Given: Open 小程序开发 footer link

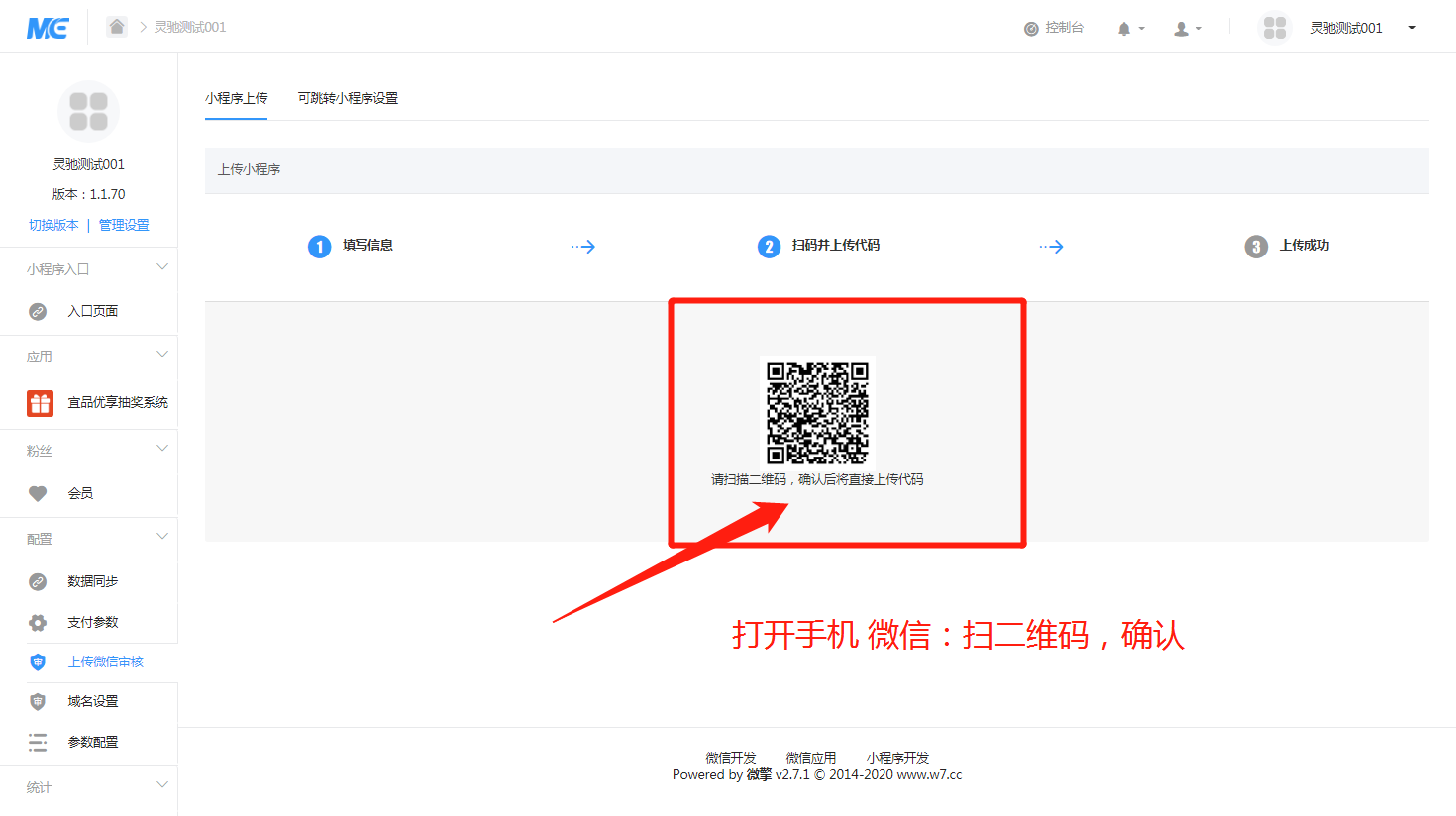Looking at the screenshot, I should tap(897, 758).
